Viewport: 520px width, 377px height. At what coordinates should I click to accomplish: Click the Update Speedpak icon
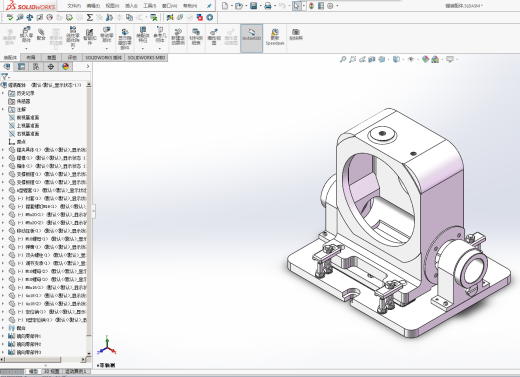pyautogui.click(x=275, y=37)
